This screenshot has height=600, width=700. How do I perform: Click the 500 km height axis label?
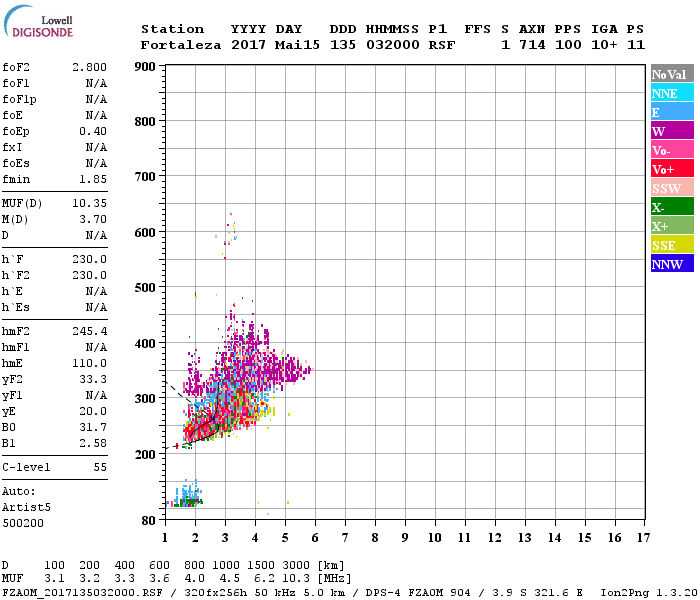click(x=145, y=288)
